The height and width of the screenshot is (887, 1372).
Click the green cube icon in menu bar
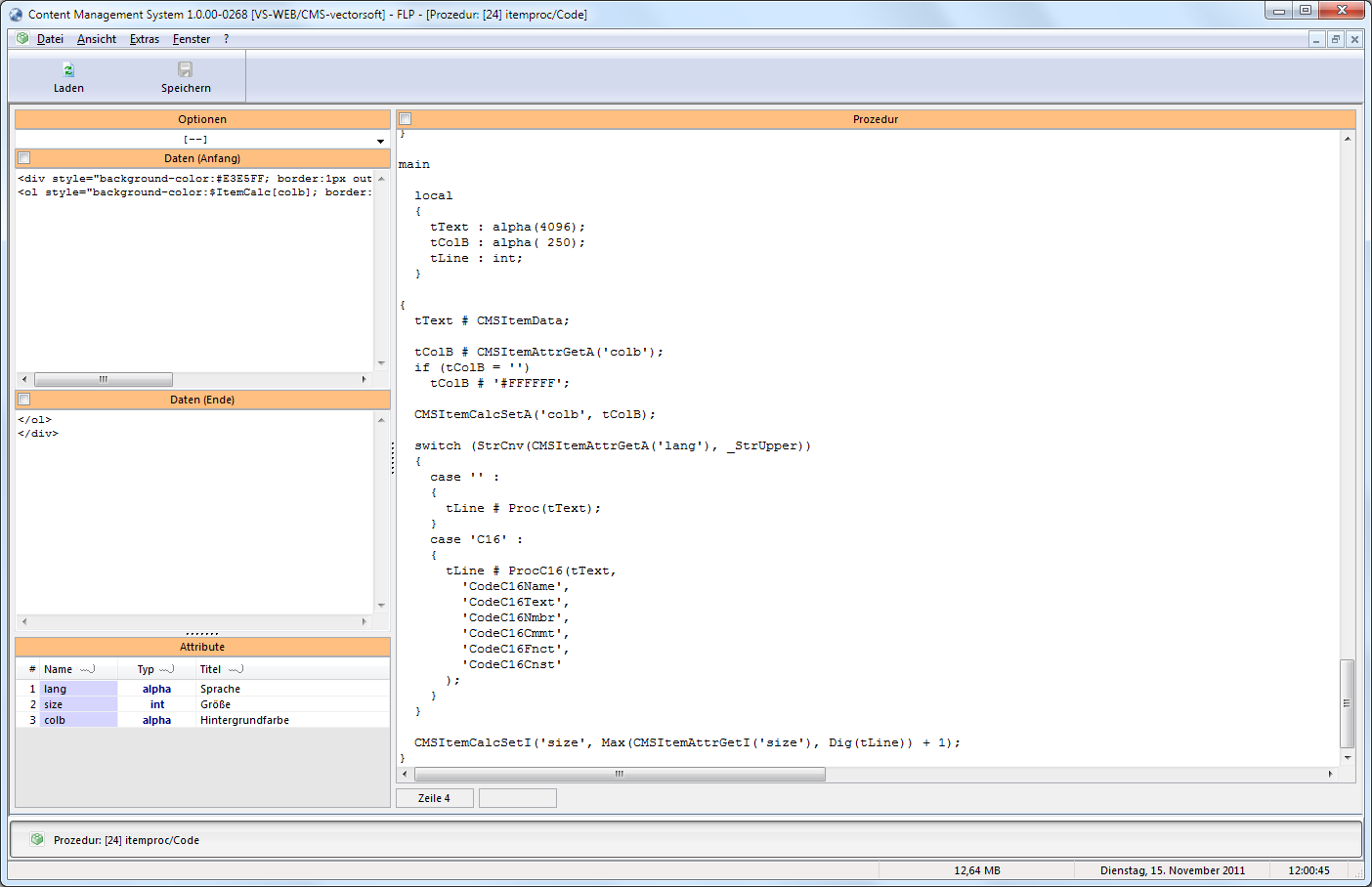pyautogui.click(x=22, y=39)
